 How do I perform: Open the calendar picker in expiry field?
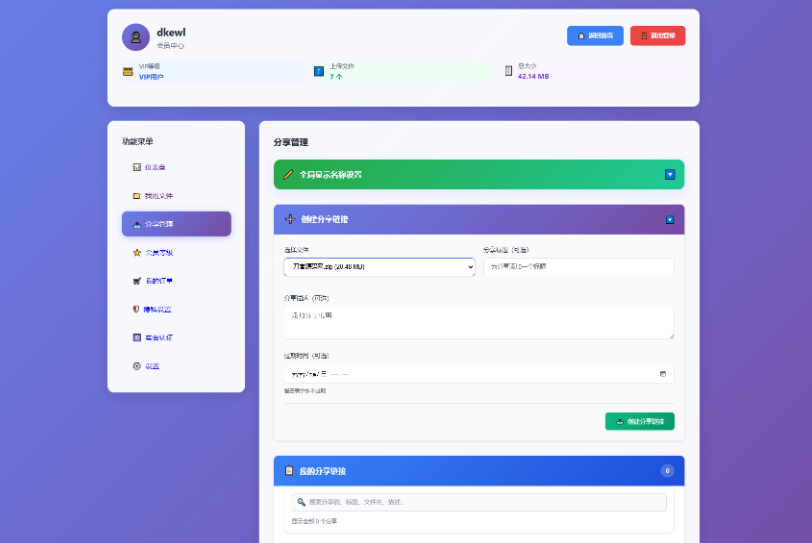(662, 374)
